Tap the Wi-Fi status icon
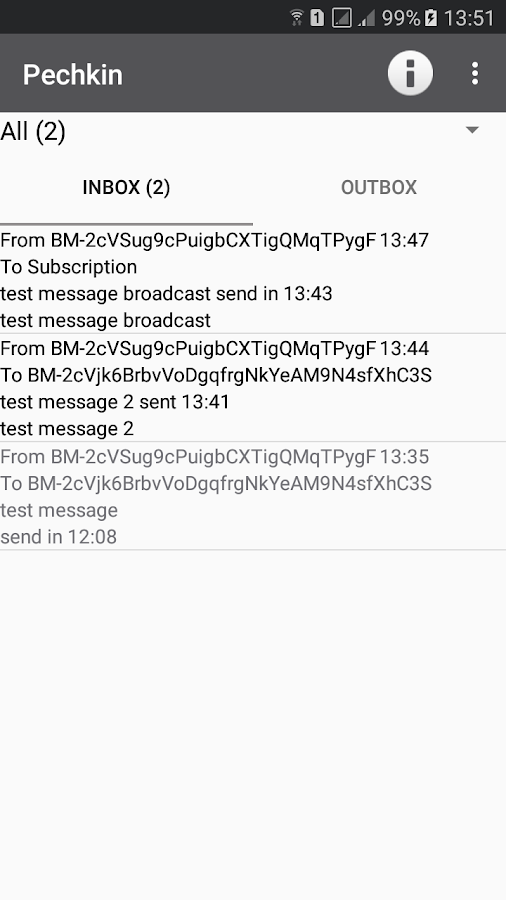This screenshot has width=506, height=900. pyautogui.click(x=297, y=18)
